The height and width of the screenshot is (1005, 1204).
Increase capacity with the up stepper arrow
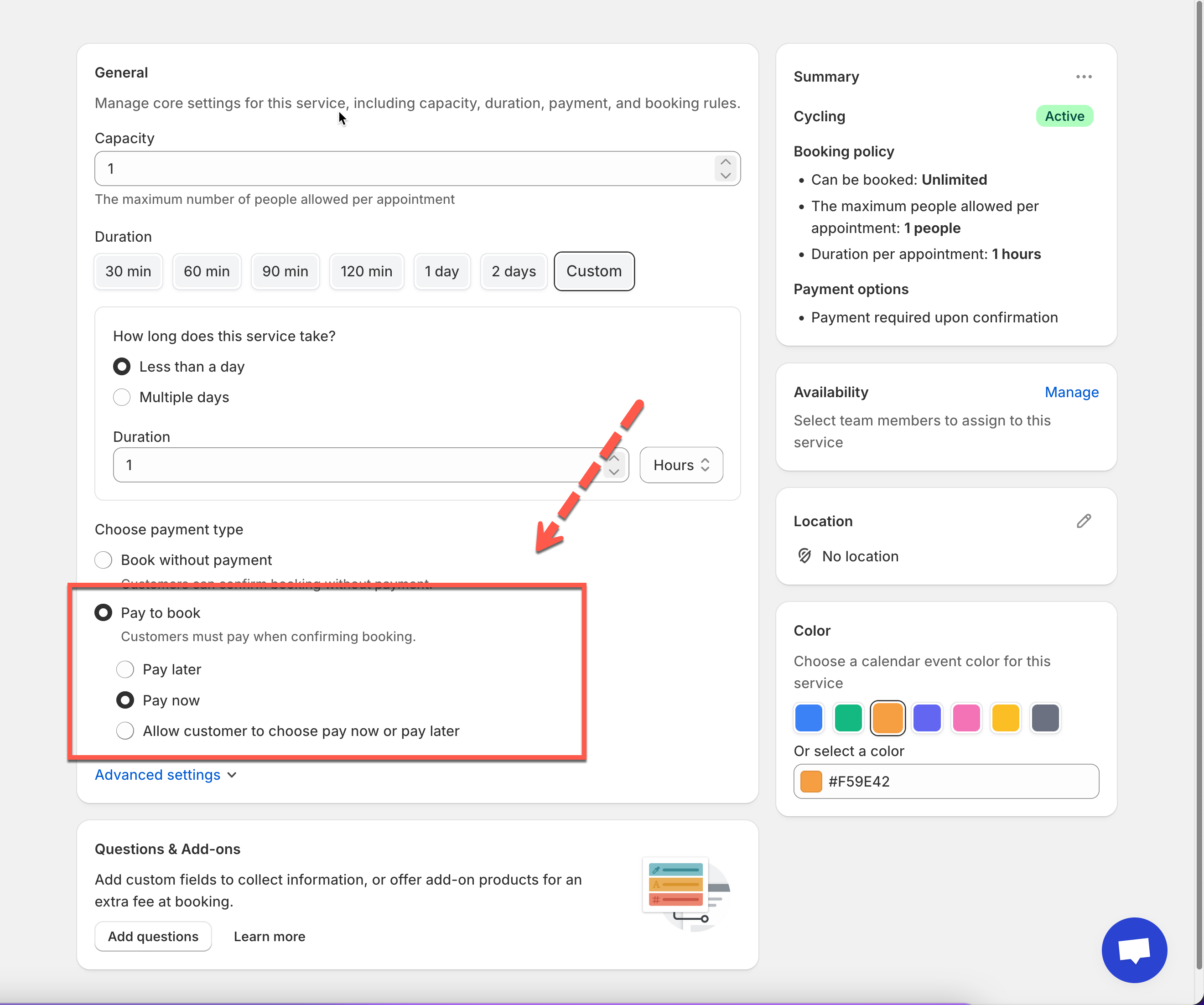725,162
